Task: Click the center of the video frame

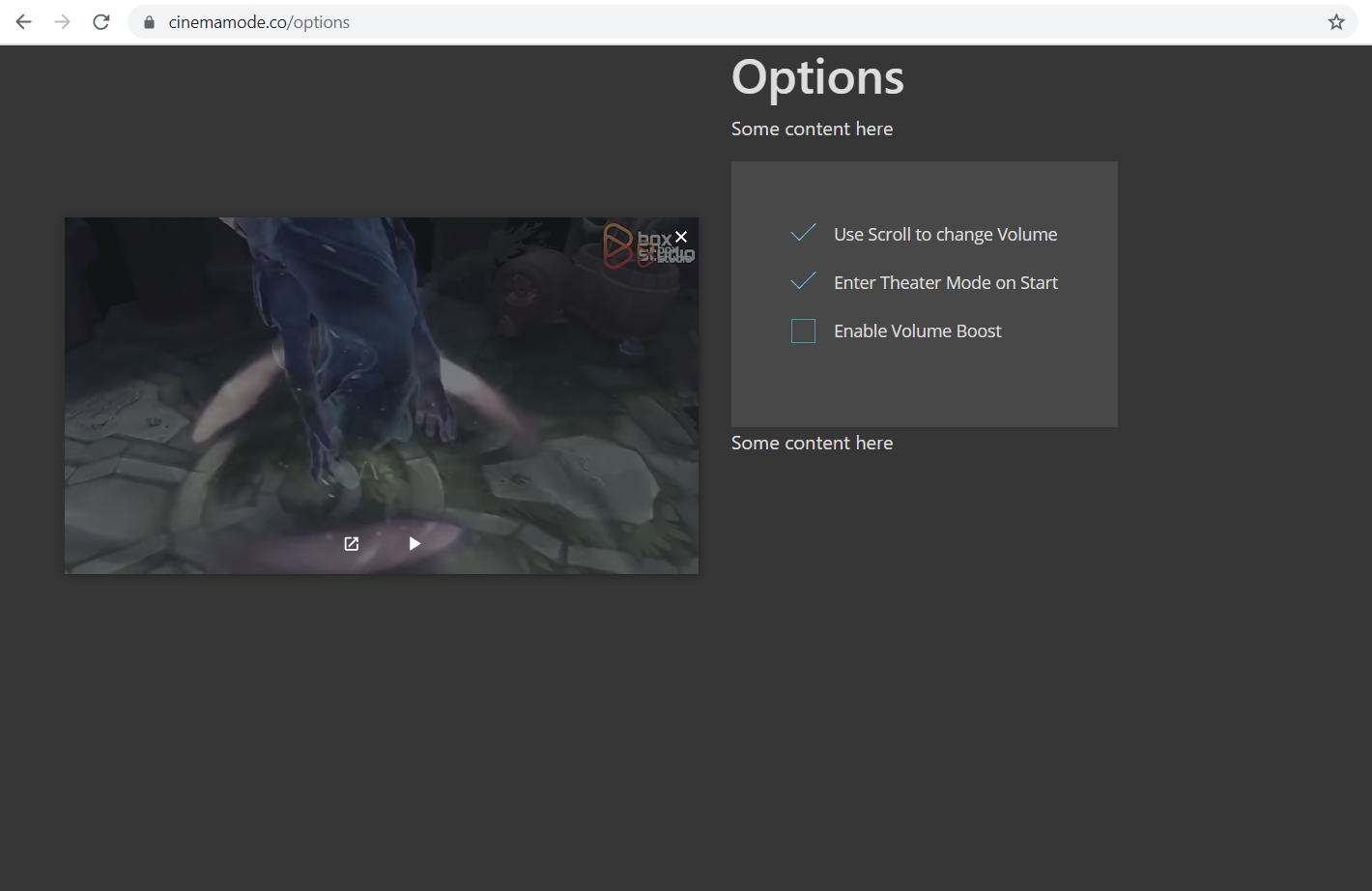Action: 382,395
